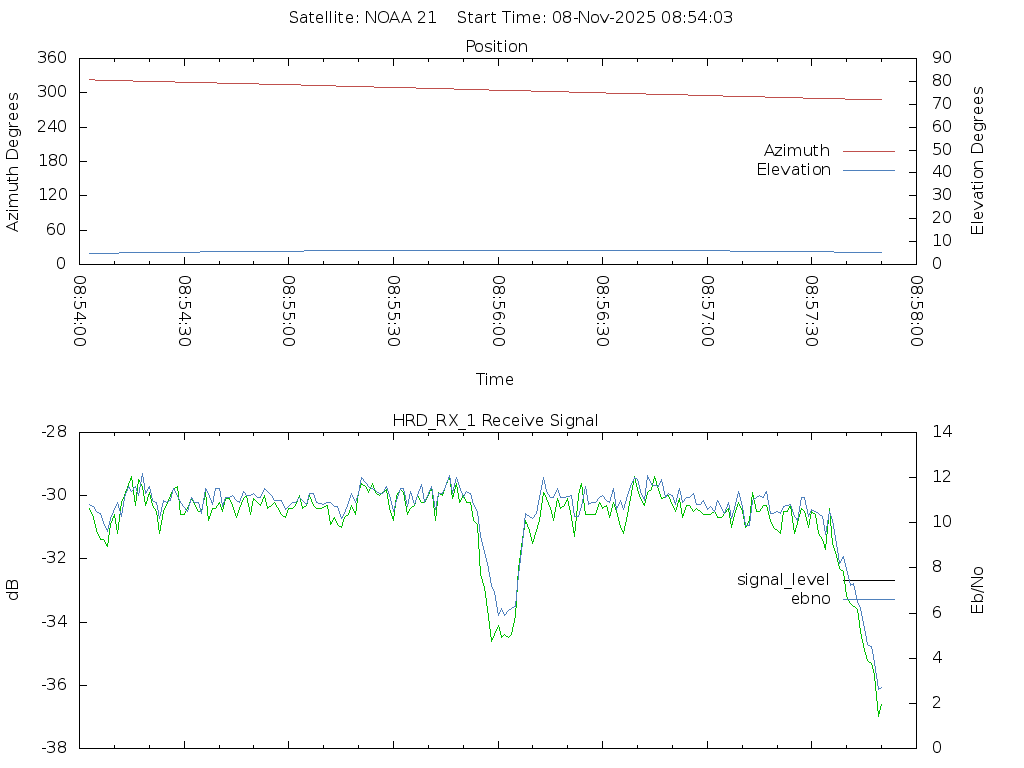Click the Azimuth legend red line sample
Screen dimensions: 1024x768
pyautogui.click(x=868, y=151)
